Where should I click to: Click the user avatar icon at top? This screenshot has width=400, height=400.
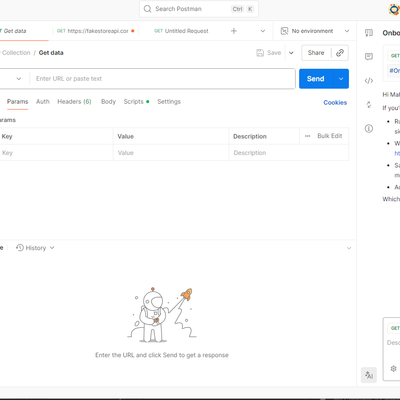(394, 9)
